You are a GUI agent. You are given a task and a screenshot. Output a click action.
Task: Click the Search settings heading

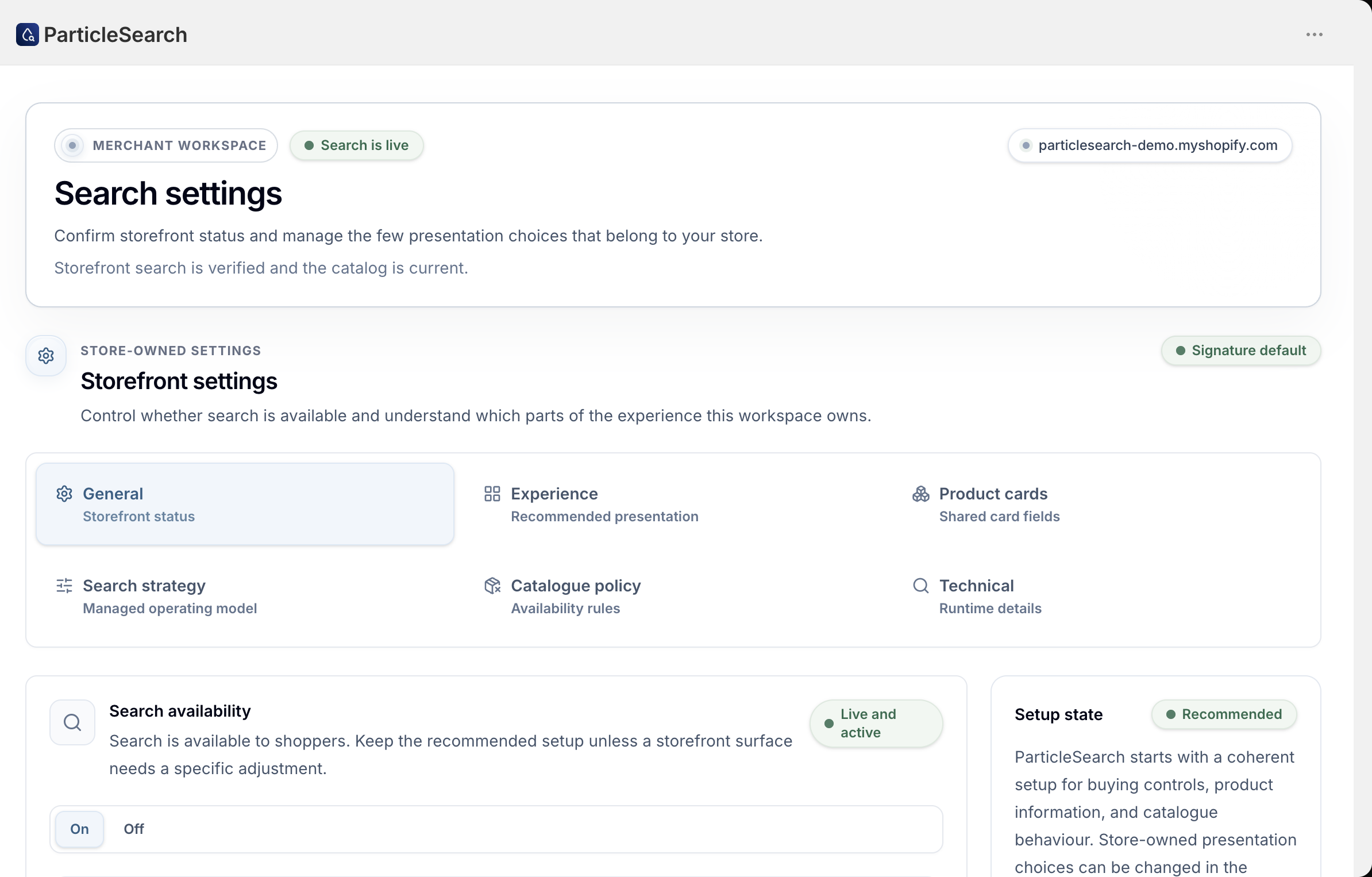point(168,193)
